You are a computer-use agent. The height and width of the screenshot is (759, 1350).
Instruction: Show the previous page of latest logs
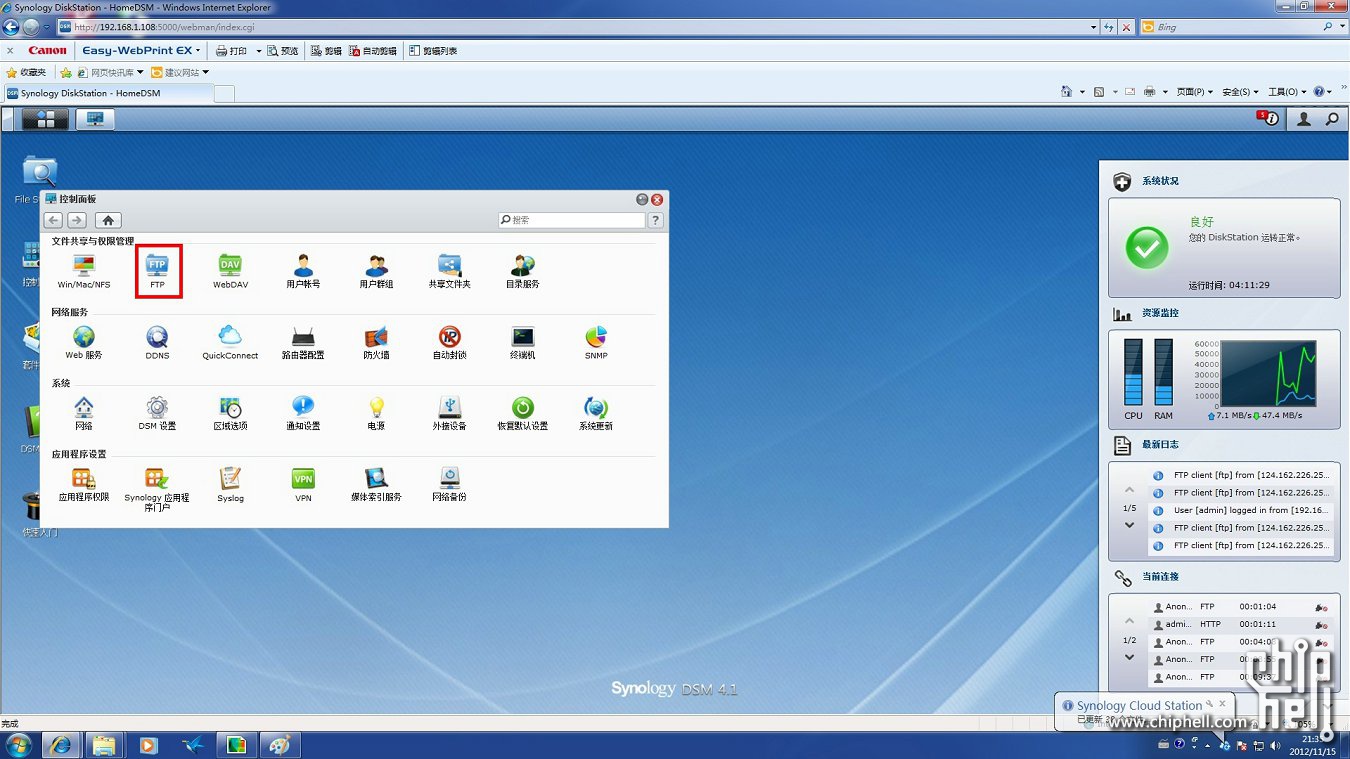[x=1130, y=490]
